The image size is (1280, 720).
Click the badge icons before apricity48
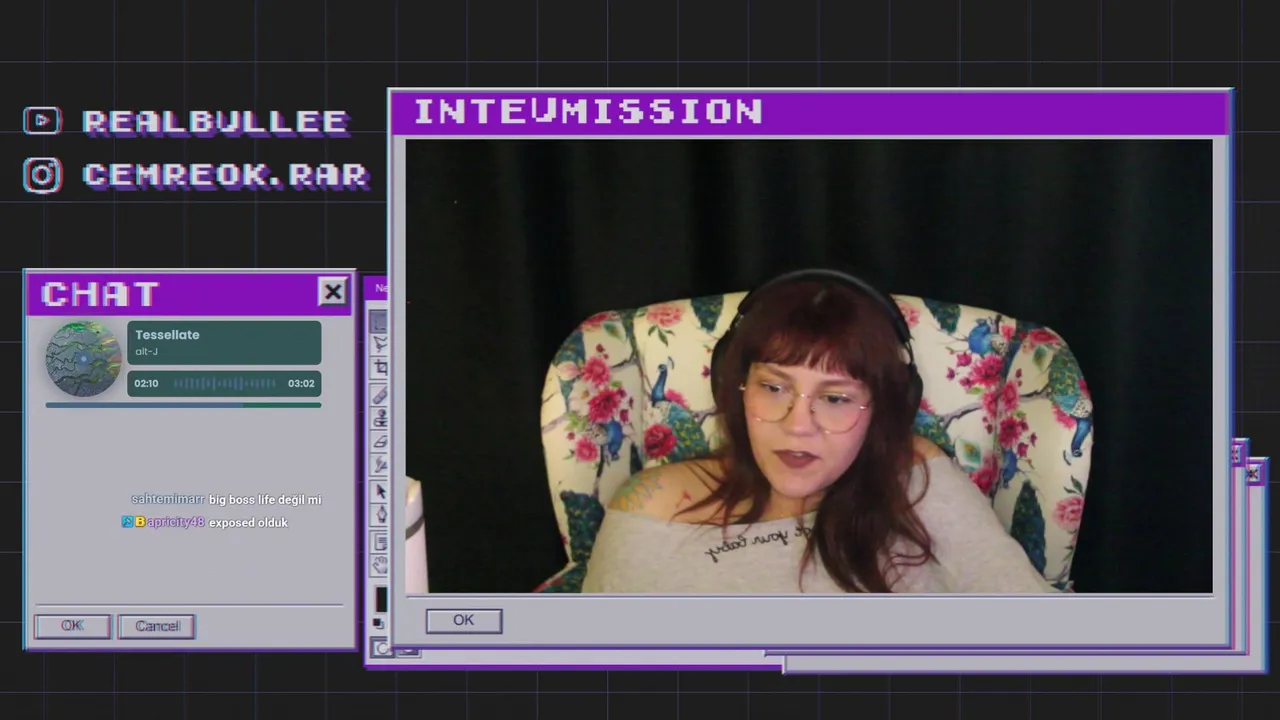134,522
